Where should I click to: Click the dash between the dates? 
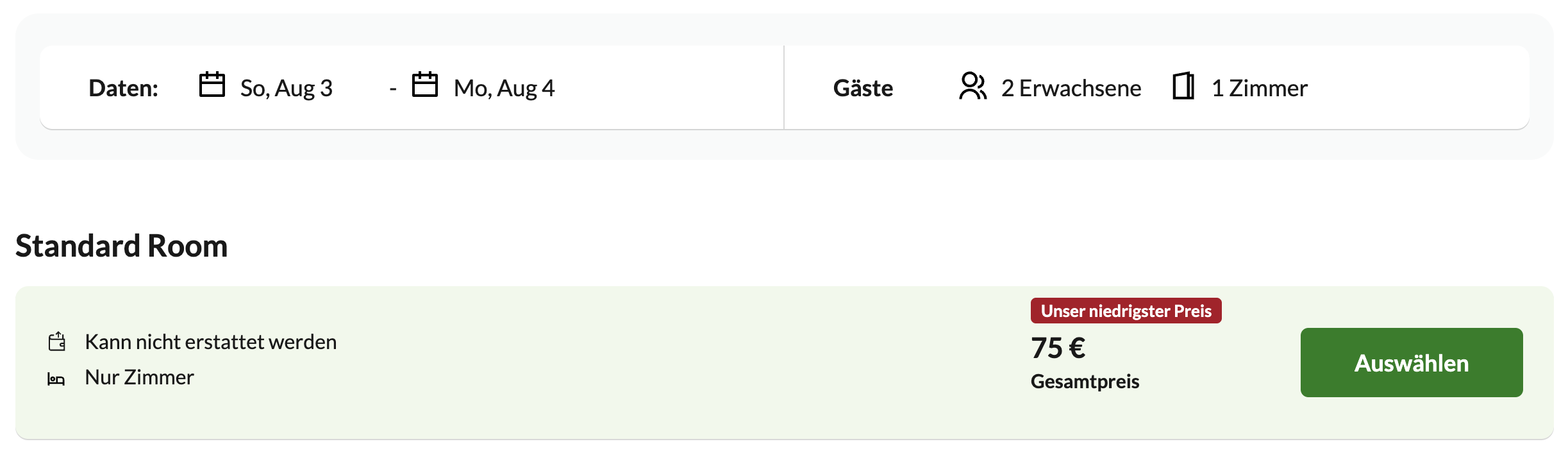(x=393, y=89)
